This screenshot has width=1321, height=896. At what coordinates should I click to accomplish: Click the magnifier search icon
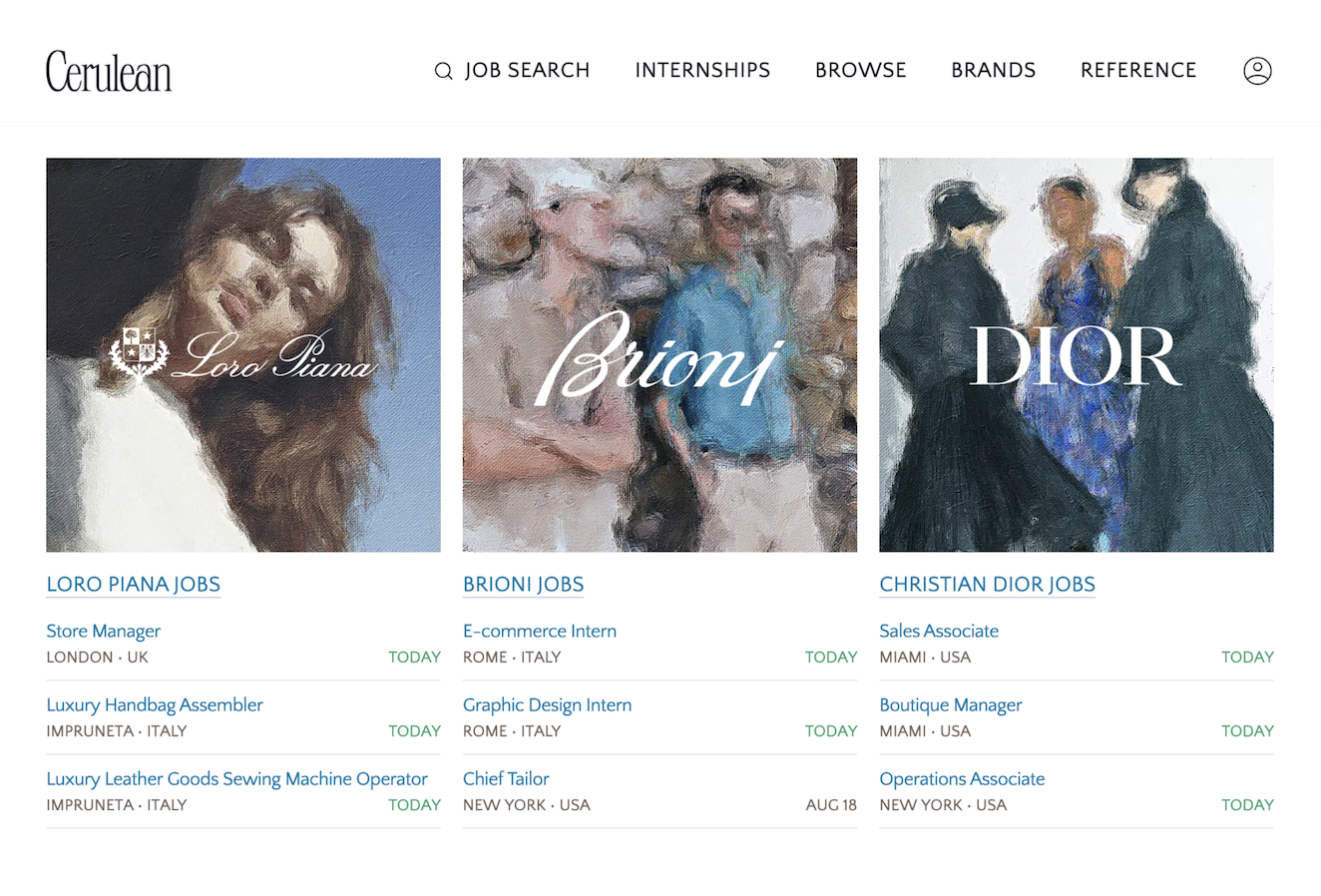coord(444,71)
